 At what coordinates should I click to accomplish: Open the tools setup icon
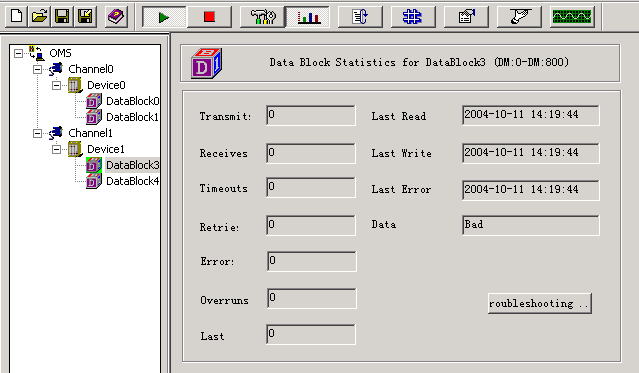click(263, 17)
